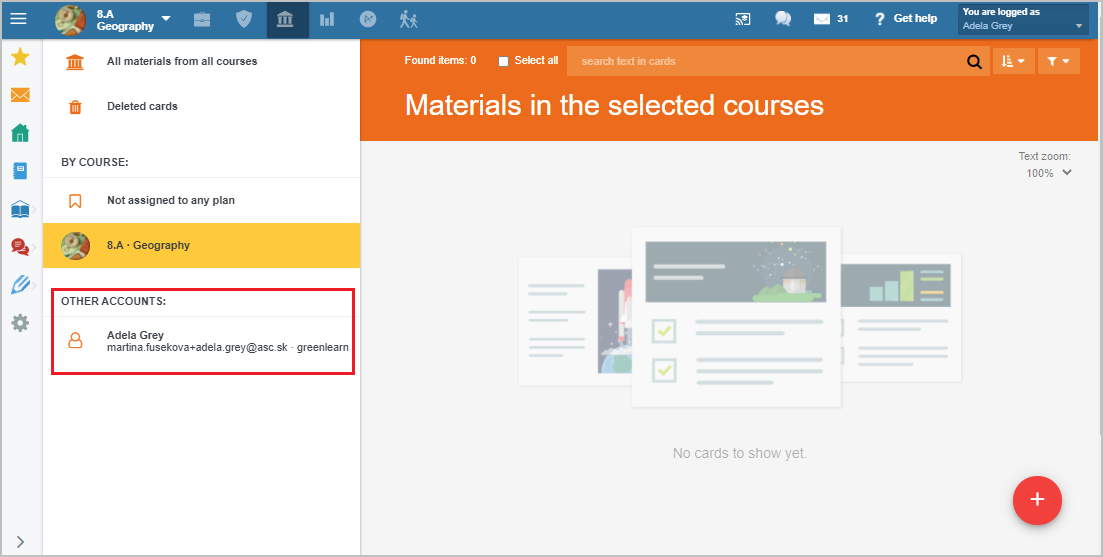Click the blue pencil sidebar icon
The height and width of the screenshot is (557, 1103).
click(x=20, y=285)
